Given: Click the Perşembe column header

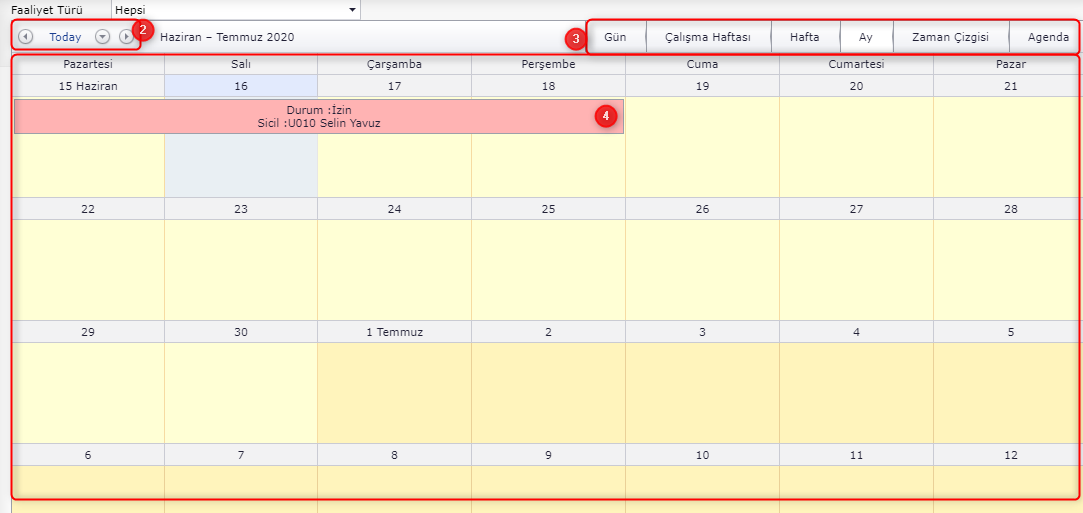Looking at the screenshot, I should tap(548, 64).
